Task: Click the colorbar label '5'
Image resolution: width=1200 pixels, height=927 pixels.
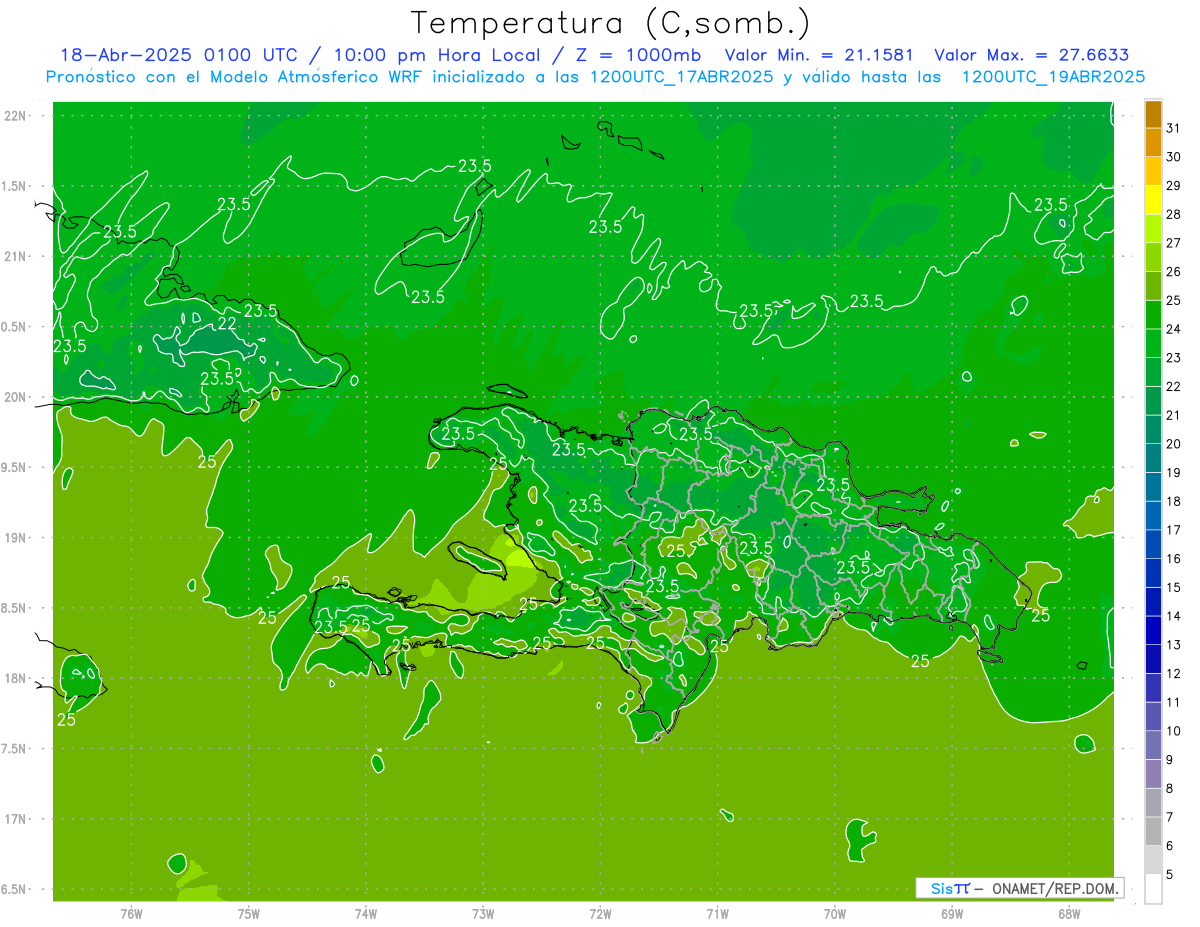Action: click(1170, 874)
